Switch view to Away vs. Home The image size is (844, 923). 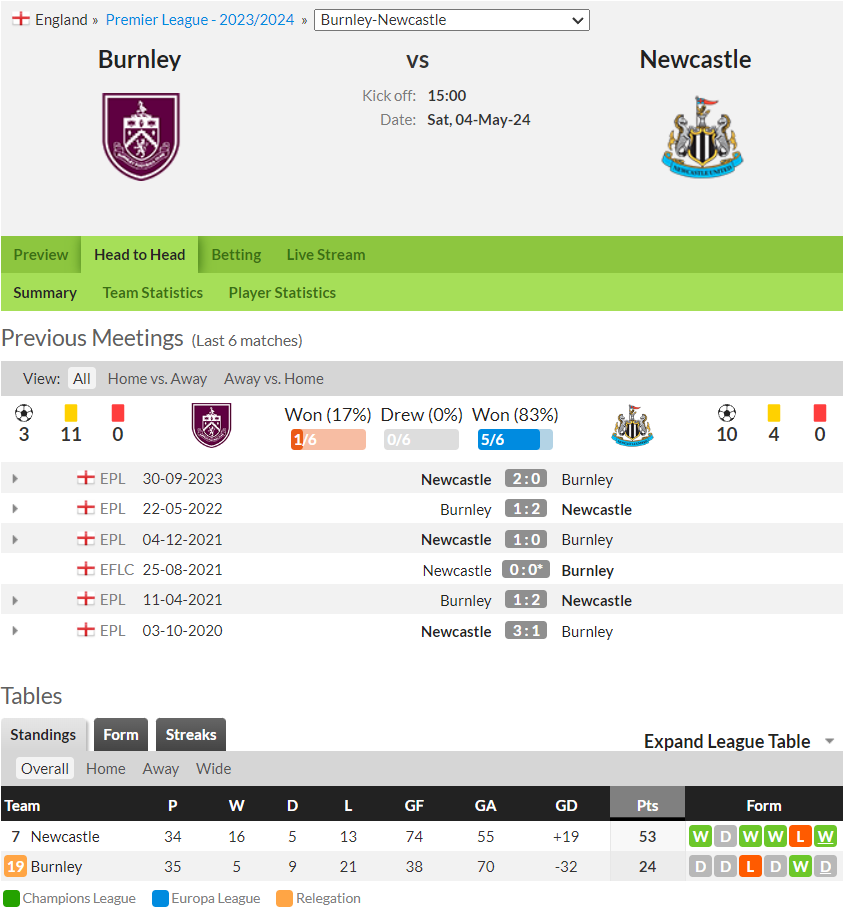[x=274, y=379]
